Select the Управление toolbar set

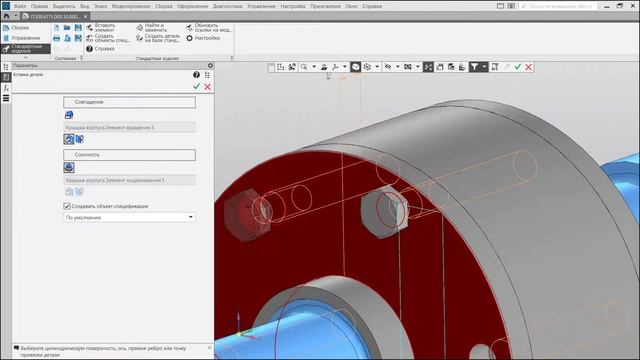(x=25, y=38)
